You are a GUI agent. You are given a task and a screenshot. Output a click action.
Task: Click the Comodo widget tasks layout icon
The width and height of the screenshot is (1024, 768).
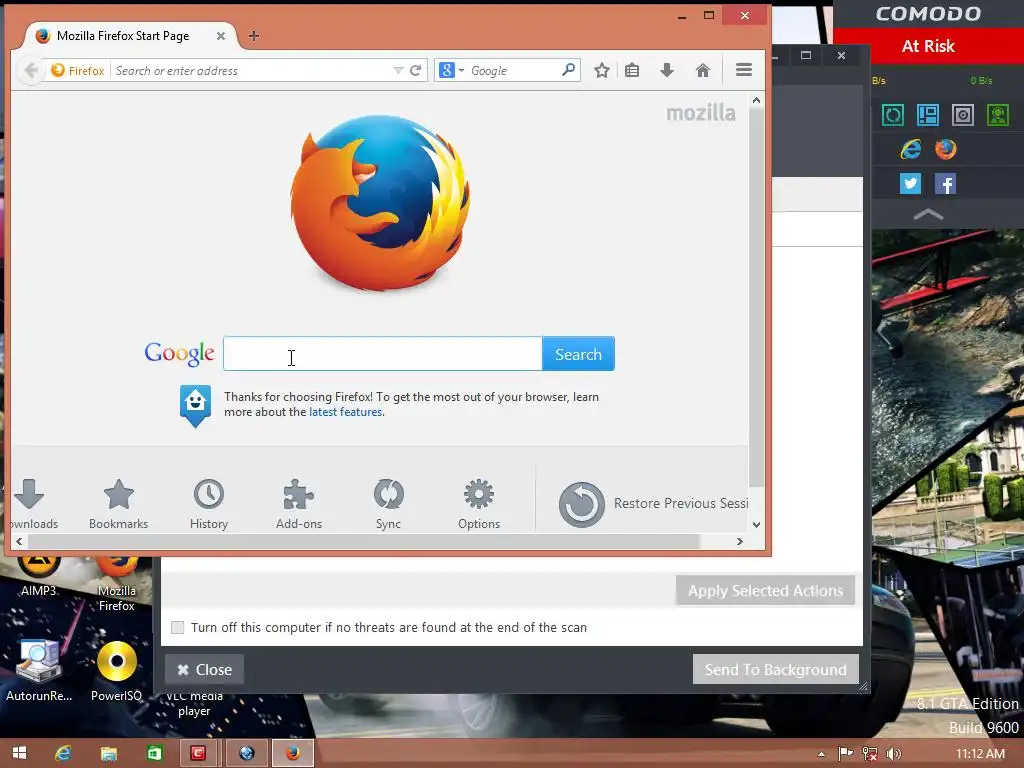(x=927, y=116)
